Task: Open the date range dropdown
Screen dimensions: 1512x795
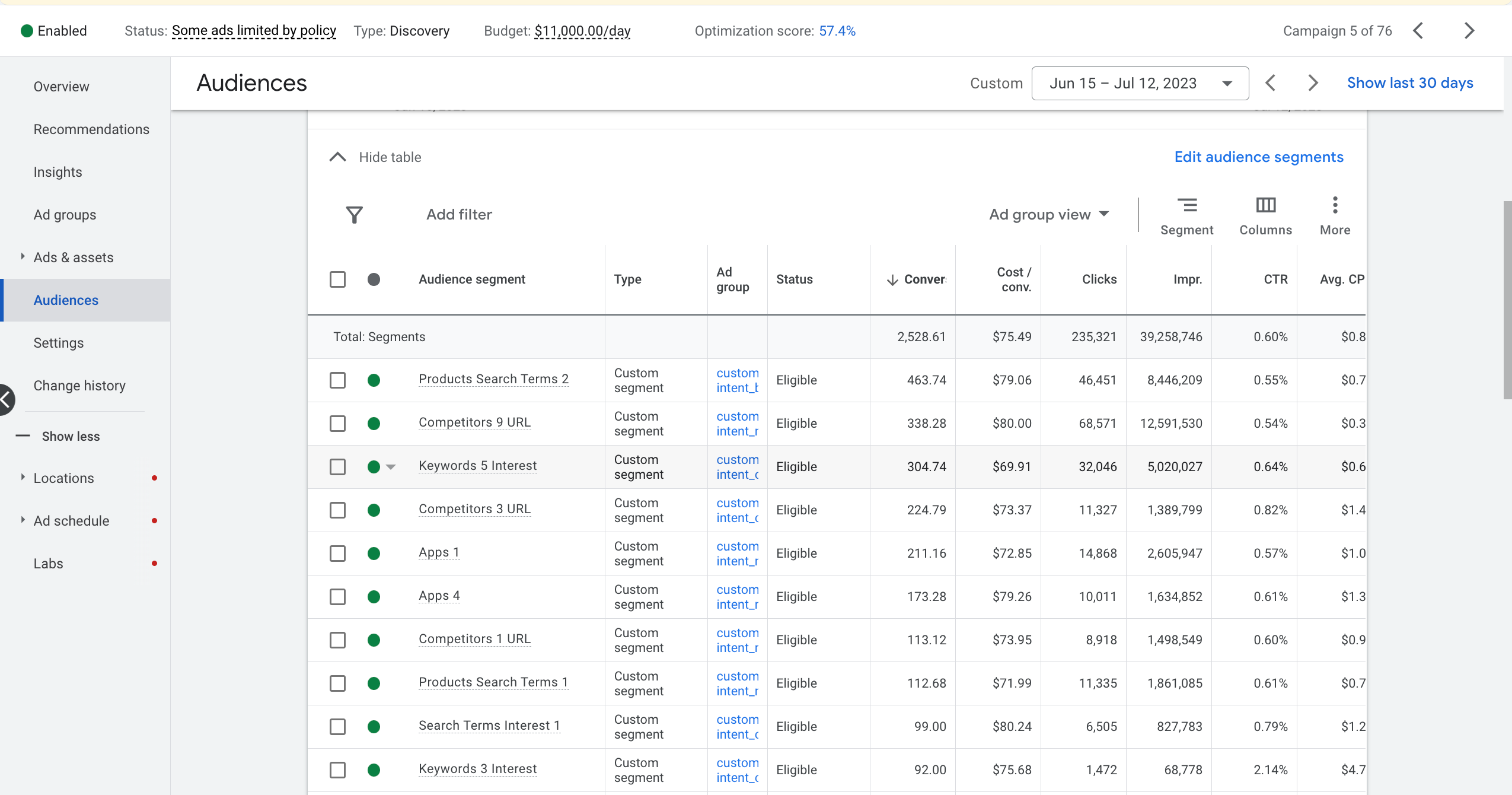Action: coord(1140,83)
